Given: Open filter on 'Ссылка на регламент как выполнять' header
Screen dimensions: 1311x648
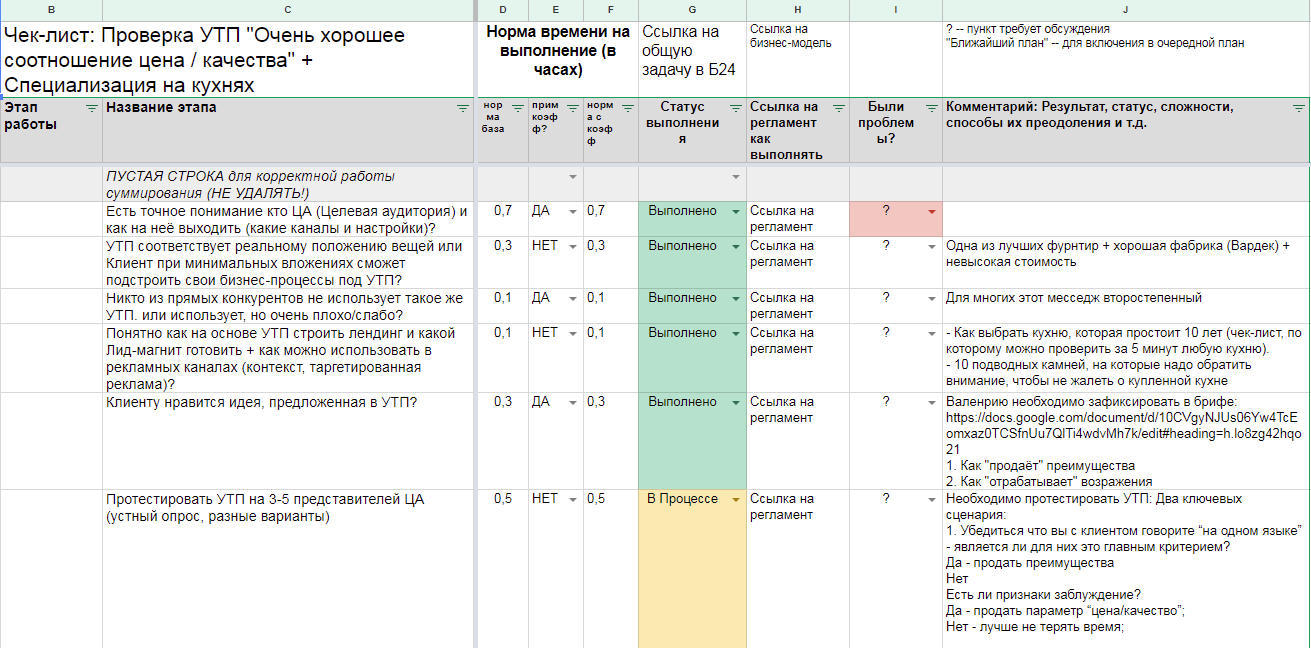Looking at the screenshot, I should tap(839, 108).
